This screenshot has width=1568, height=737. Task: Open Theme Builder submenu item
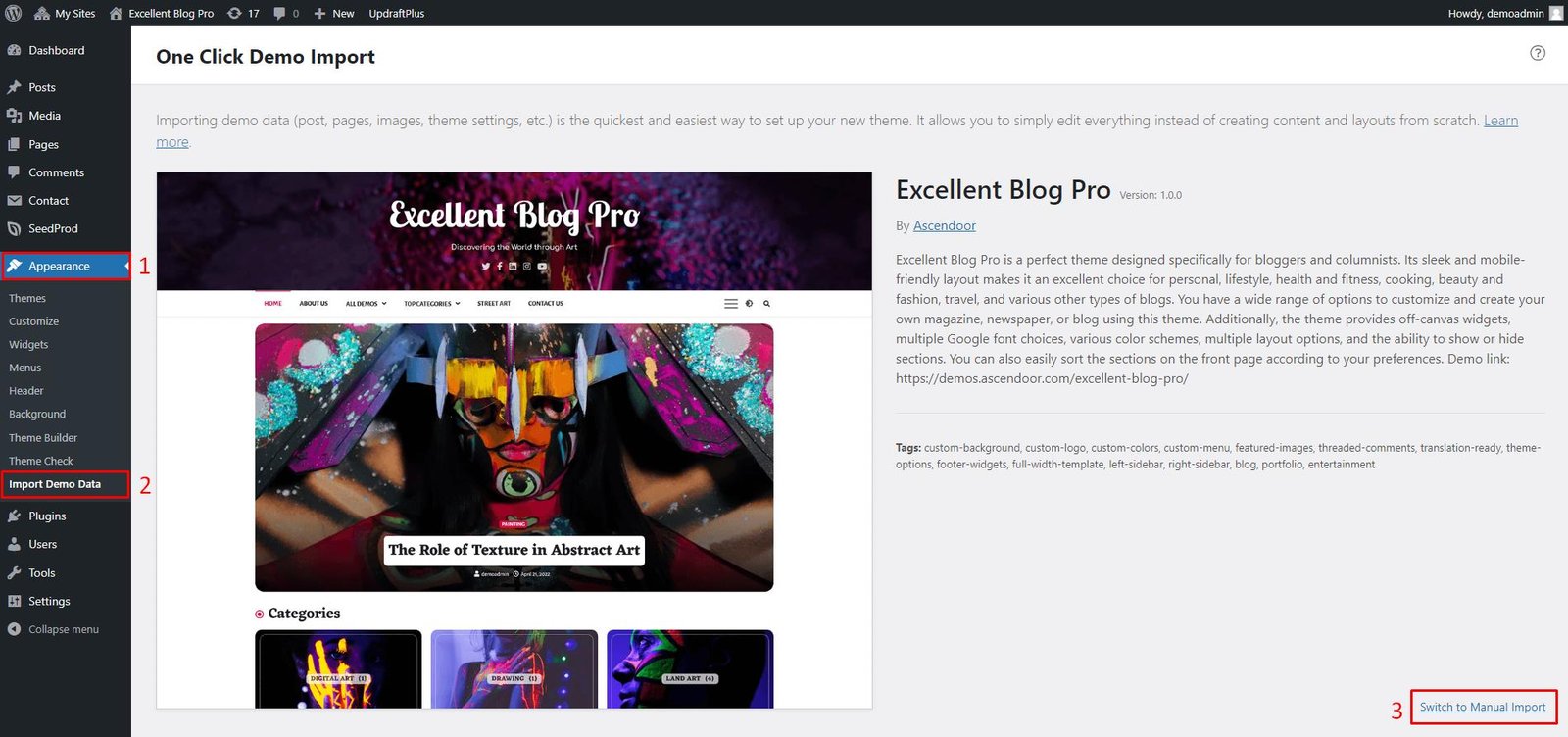tap(43, 438)
